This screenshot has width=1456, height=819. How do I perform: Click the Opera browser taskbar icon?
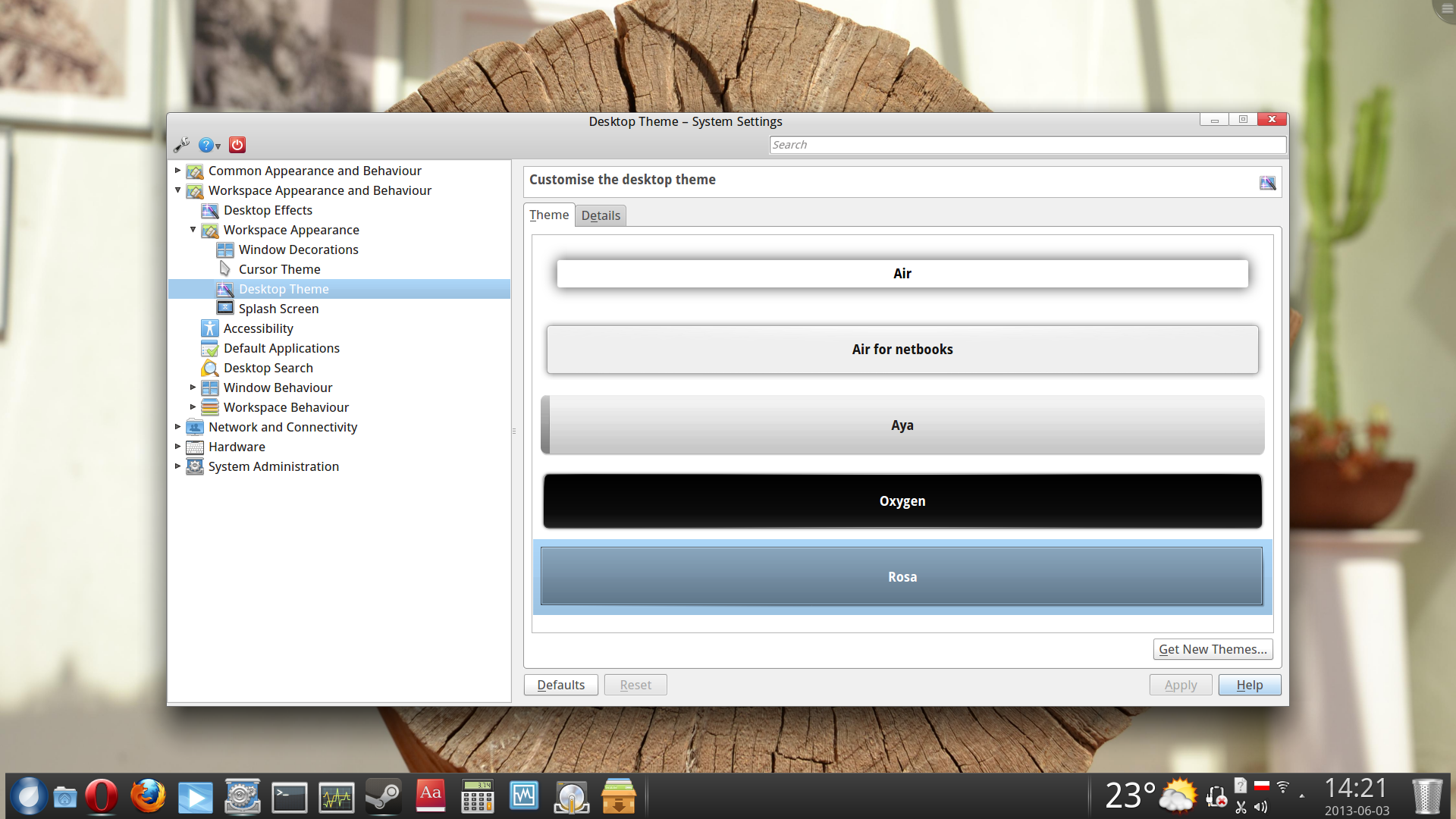point(101,797)
